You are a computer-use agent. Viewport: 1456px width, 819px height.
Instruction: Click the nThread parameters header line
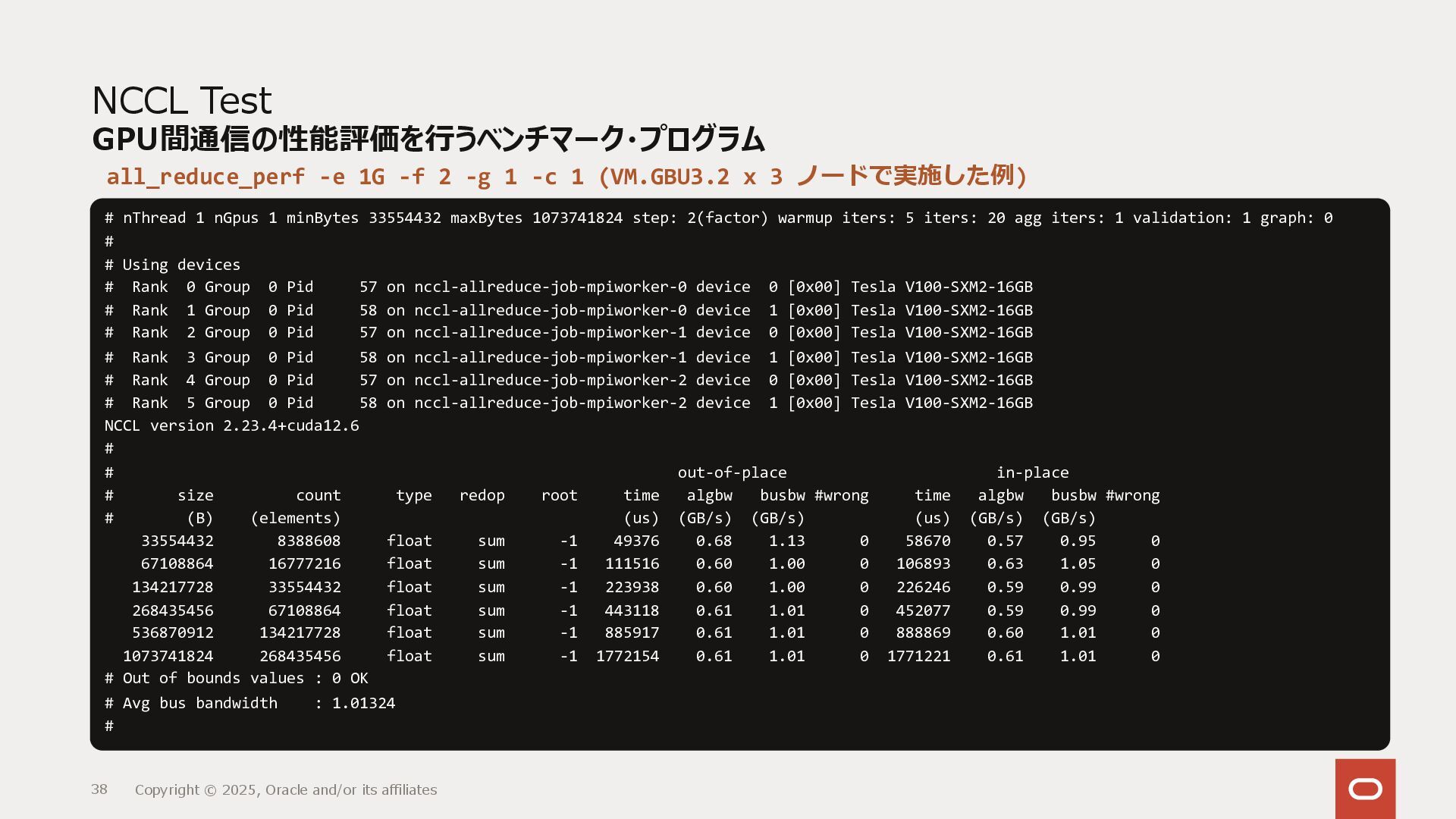pyautogui.click(x=718, y=218)
